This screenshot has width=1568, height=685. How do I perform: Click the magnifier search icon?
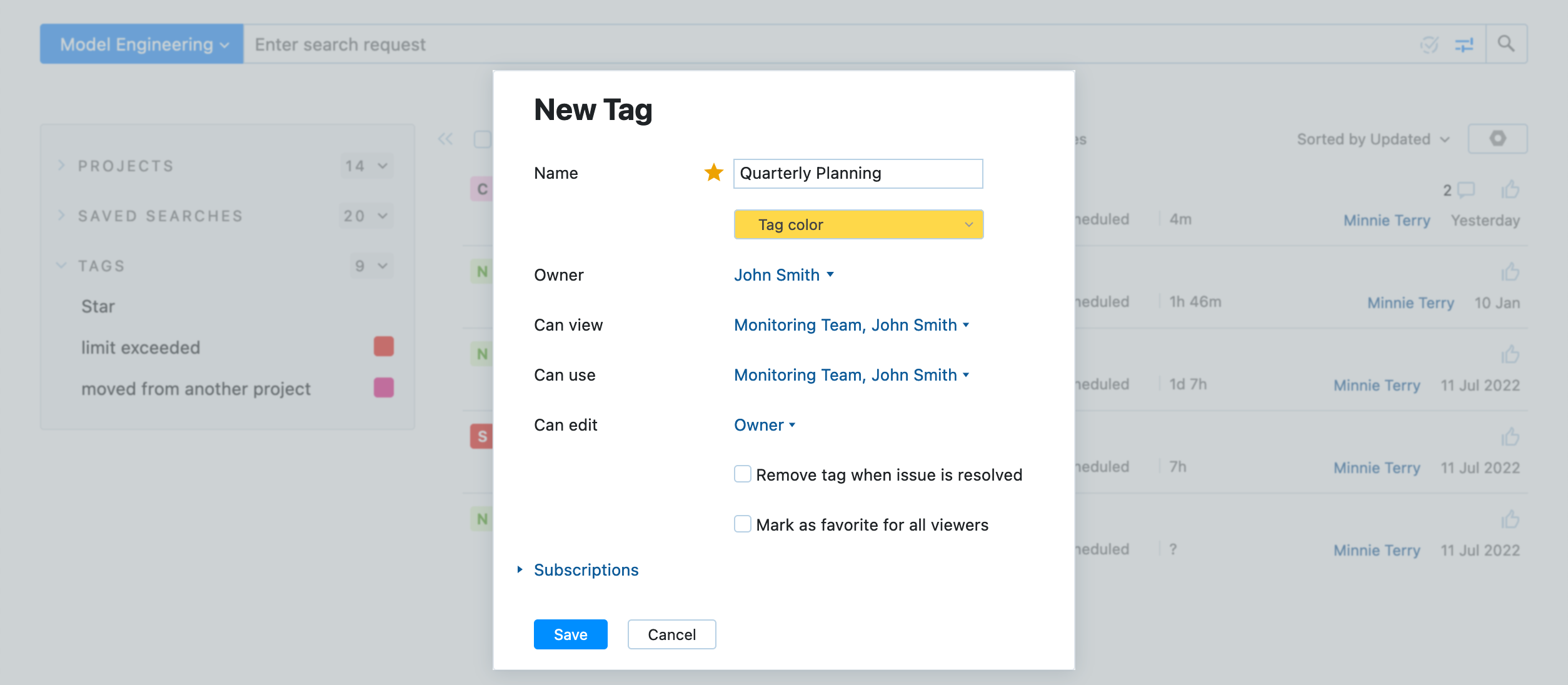point(1505,44)
